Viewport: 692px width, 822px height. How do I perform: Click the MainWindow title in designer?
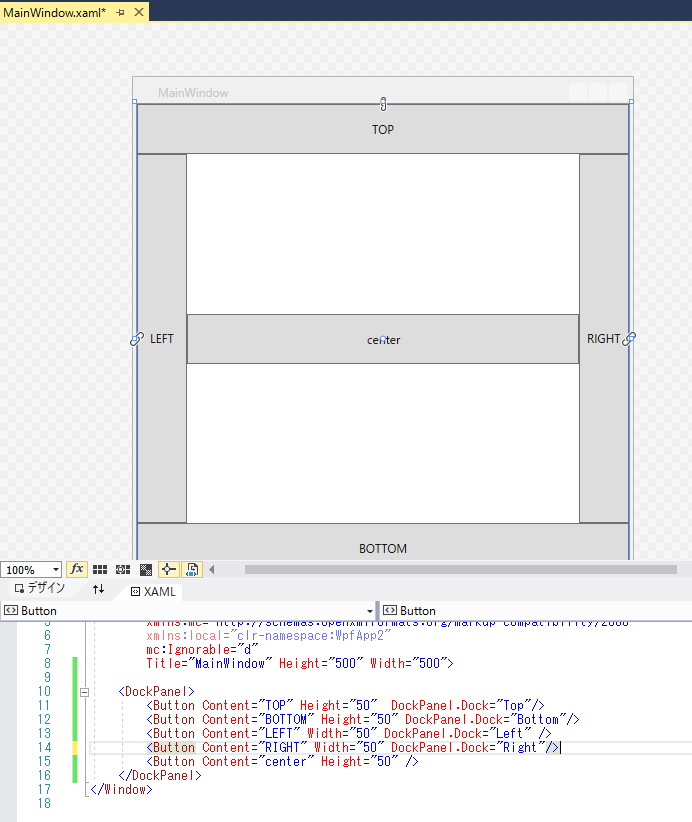193,93
